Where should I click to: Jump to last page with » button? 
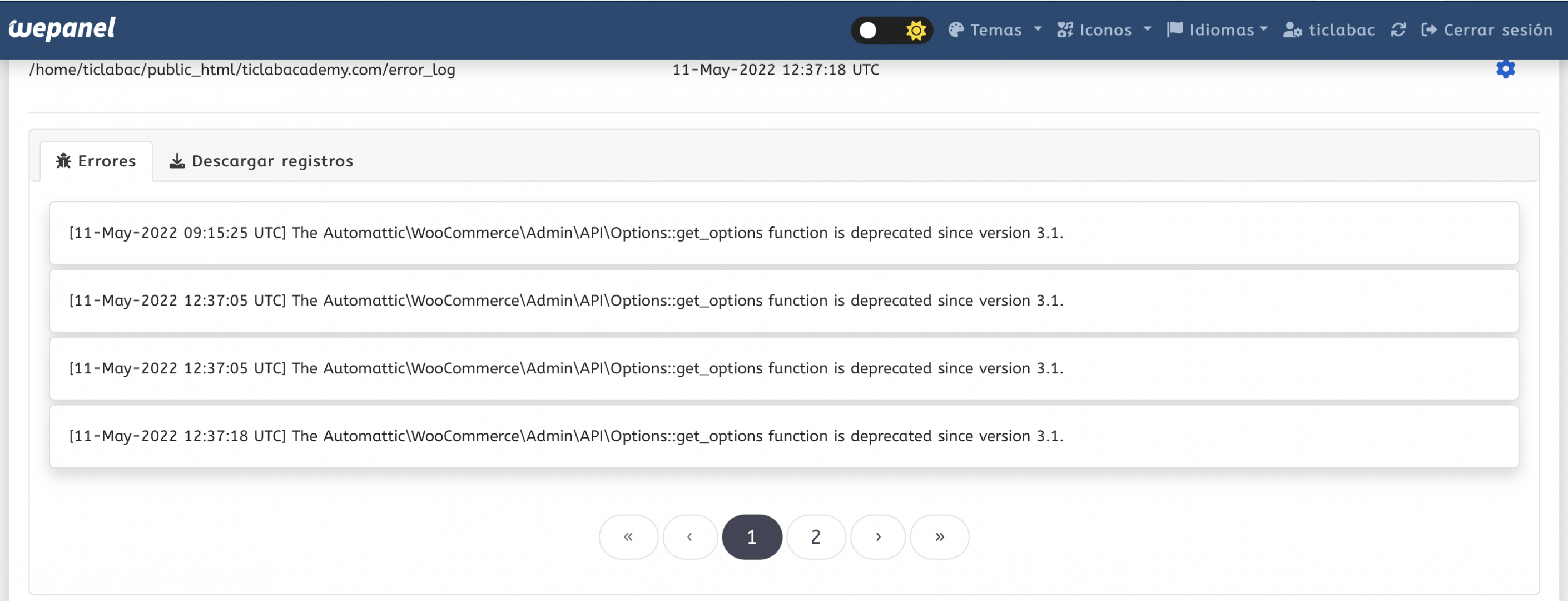click(x=939, y=536)
